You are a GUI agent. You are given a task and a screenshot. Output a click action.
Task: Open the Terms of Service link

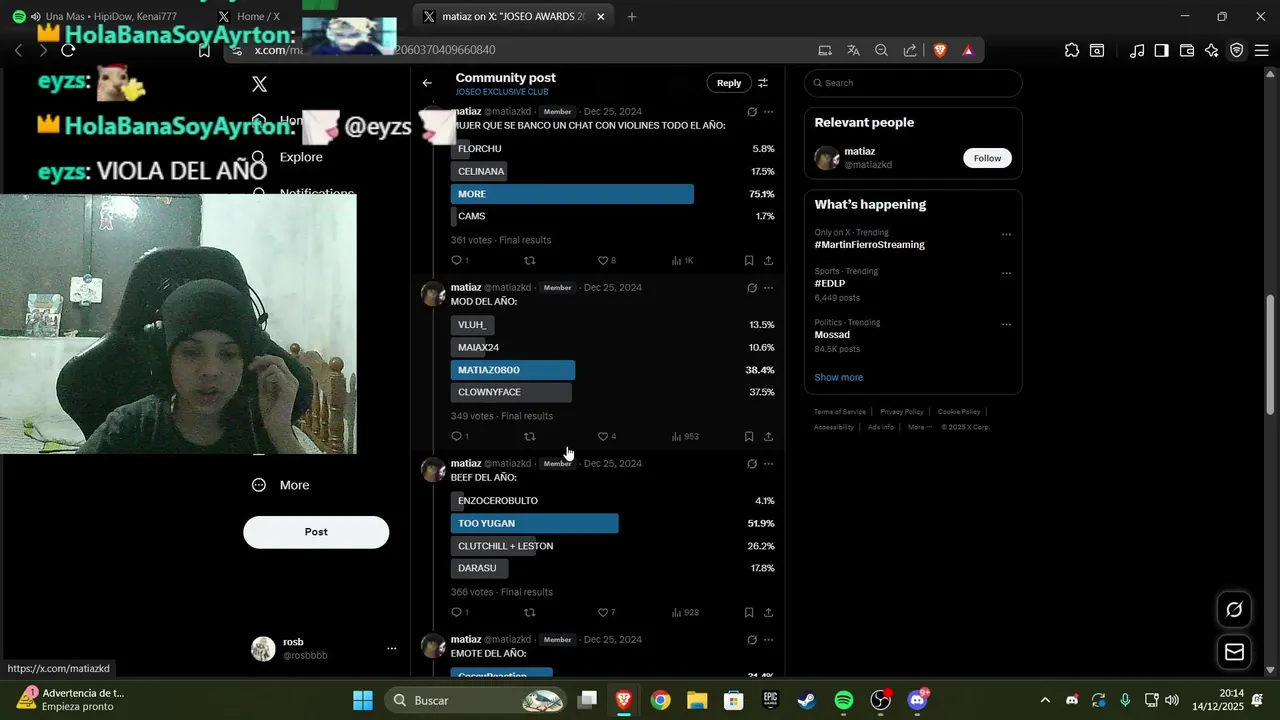pyautogui.click(x=840, y=412)
